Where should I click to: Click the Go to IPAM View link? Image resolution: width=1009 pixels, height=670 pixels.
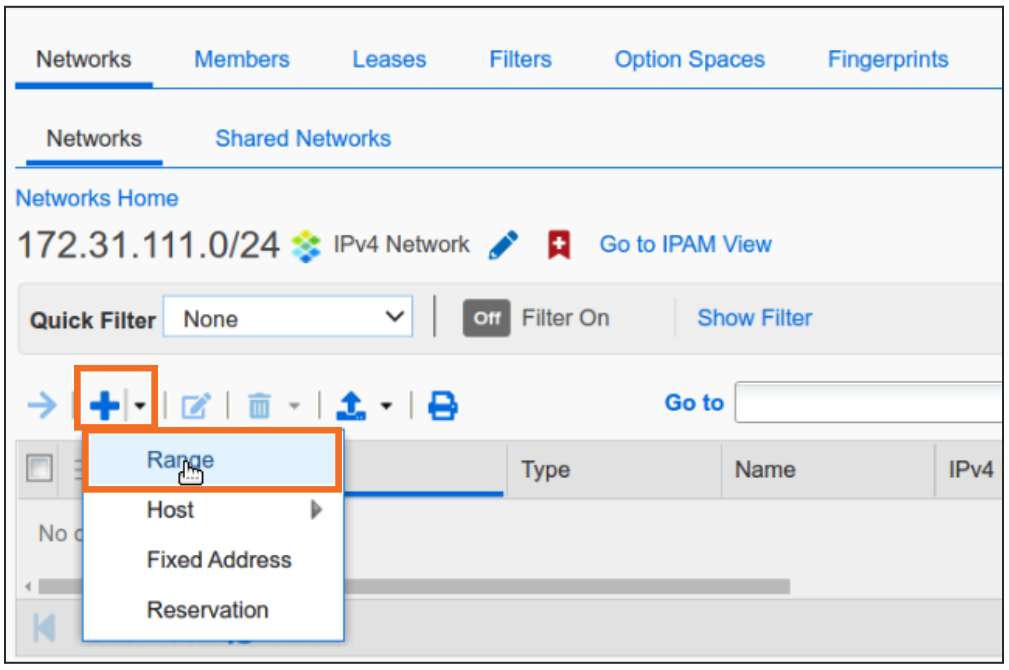pyautogui.click(x=685, y=245)
